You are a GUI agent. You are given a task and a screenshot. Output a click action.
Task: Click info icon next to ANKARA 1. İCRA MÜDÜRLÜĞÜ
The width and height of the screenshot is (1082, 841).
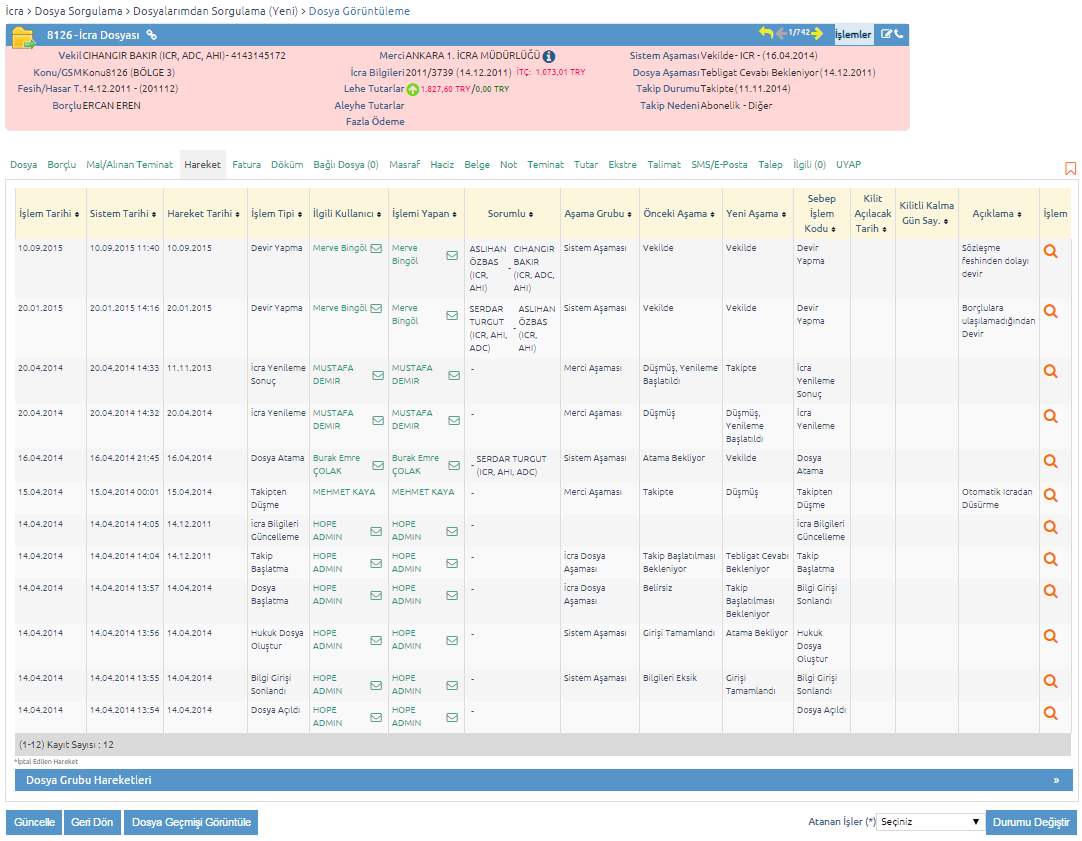point(549,57)
